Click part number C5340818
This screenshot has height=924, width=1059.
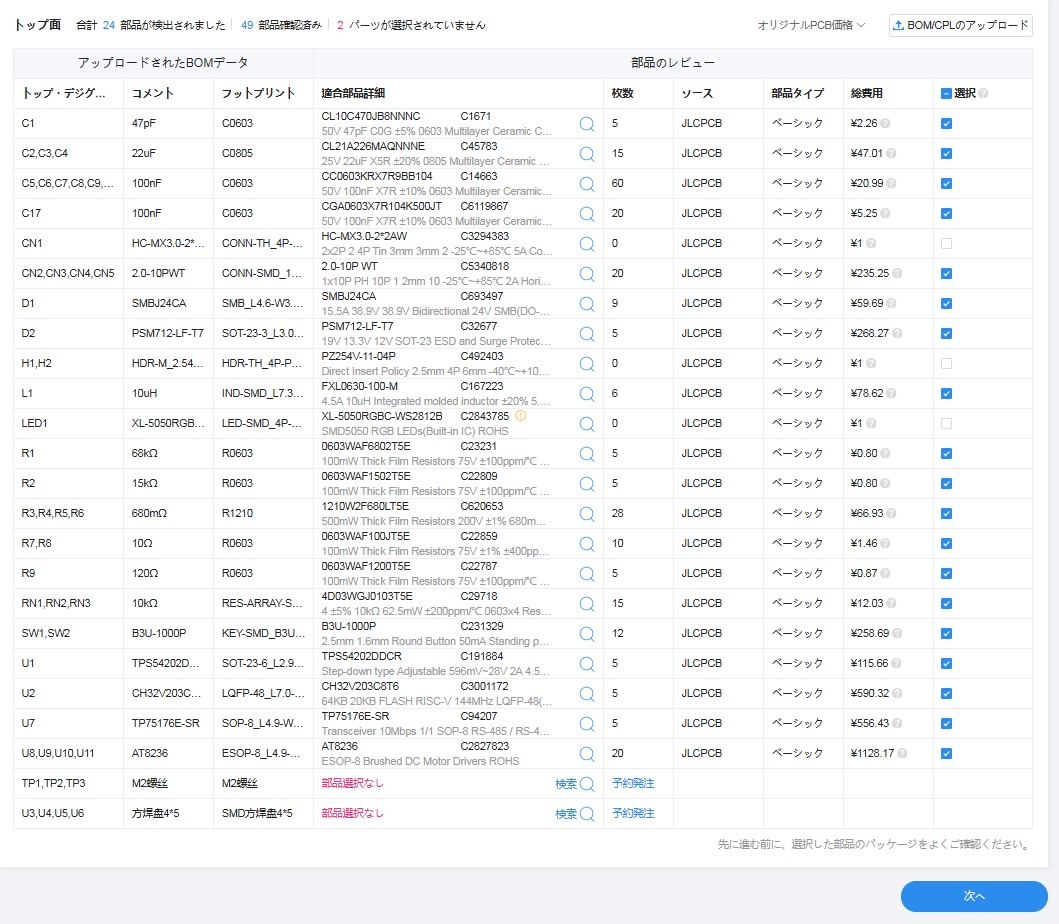tap(485, 266)
